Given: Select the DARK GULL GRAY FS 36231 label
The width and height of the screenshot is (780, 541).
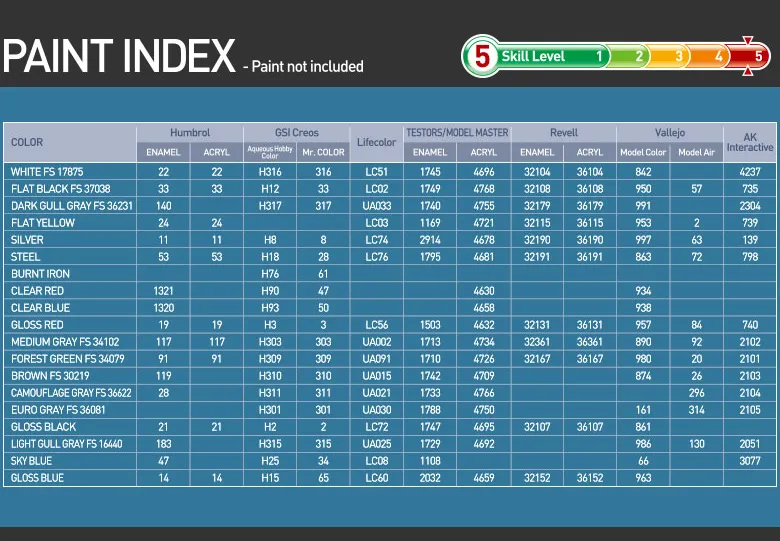Looking at the screenshot, I should 72,206.
